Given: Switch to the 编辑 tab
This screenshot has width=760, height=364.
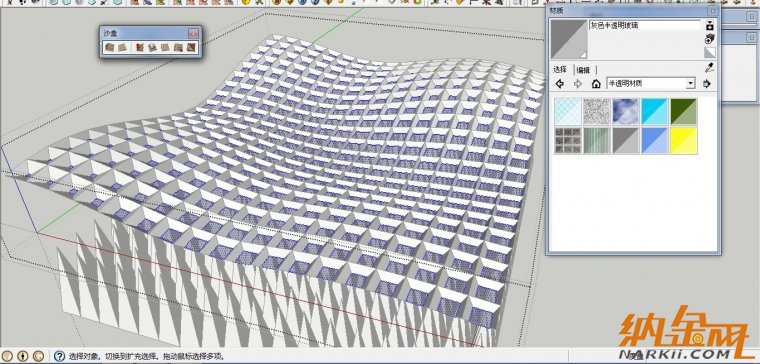Looking at the screenshot, I should click(x=584, y=70).
